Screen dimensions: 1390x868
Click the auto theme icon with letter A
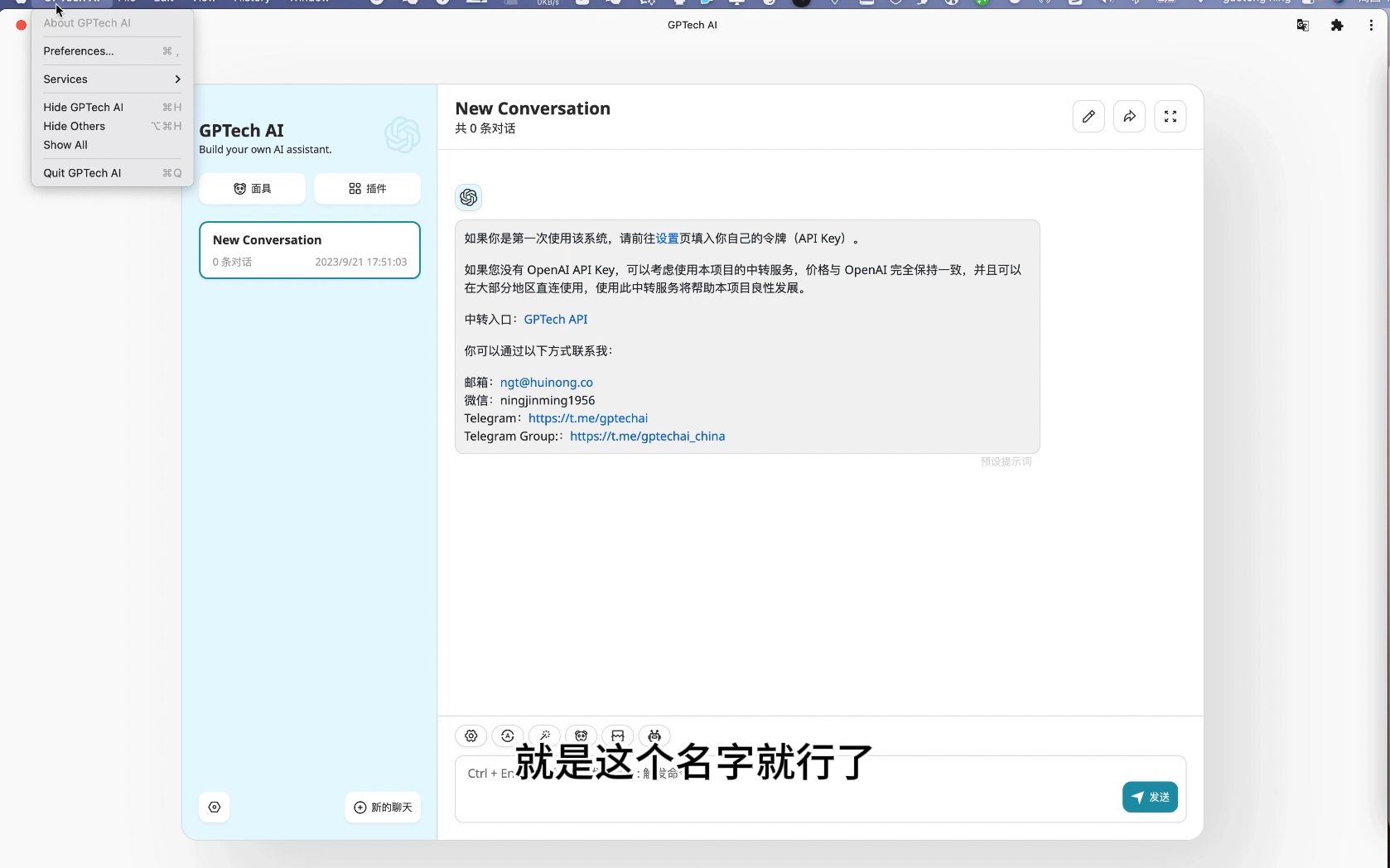click(x=508, y=735)
